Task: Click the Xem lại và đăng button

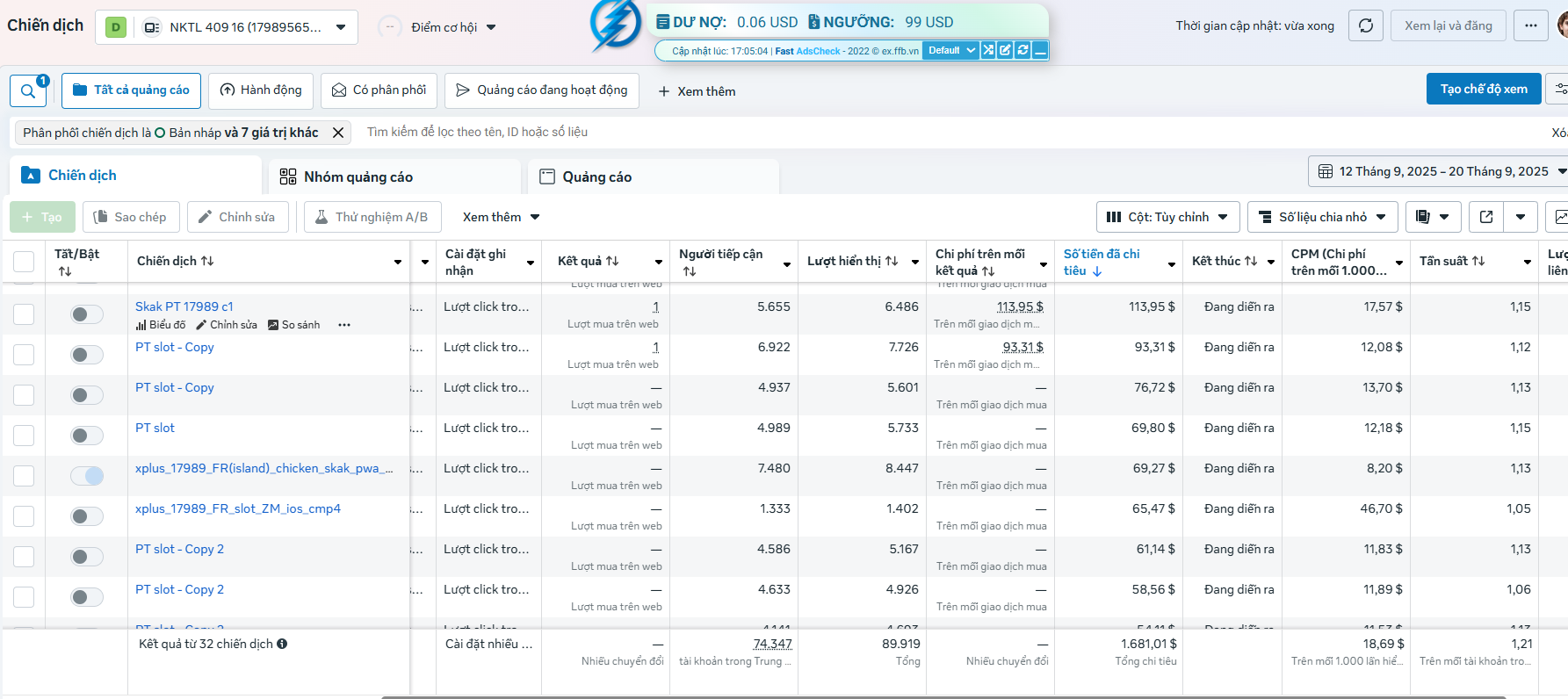Action: 1449,25
